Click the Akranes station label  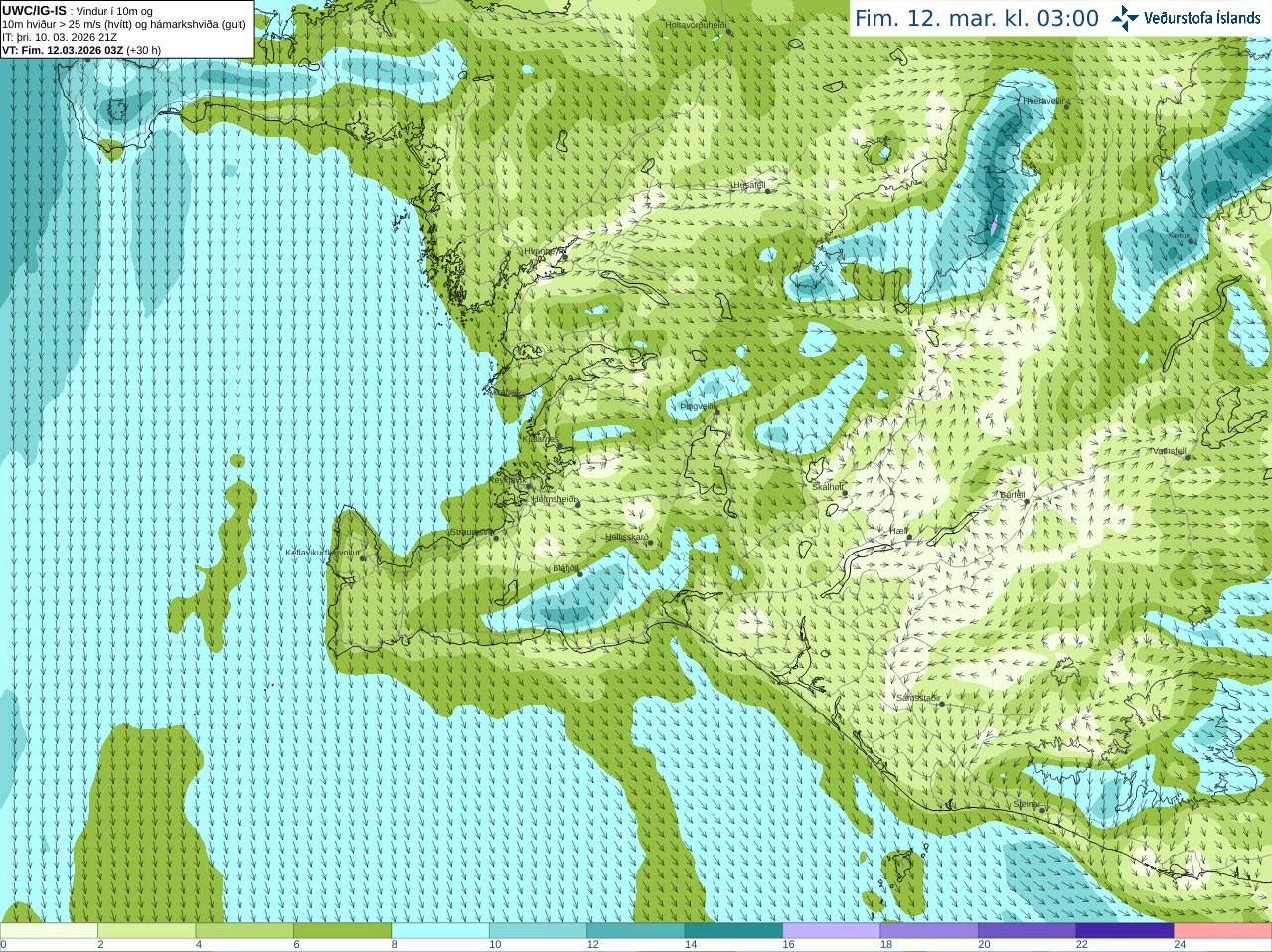(505, 393)
